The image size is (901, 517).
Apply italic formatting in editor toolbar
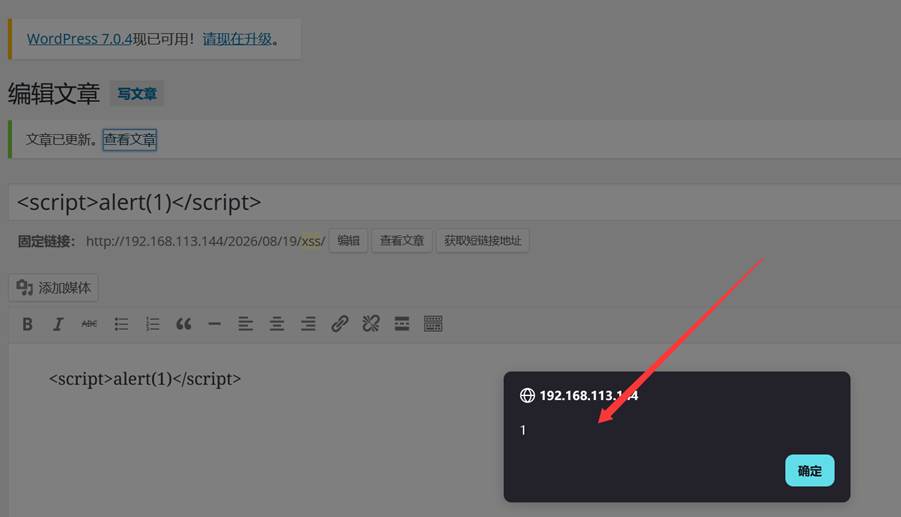tap(58, 324)
